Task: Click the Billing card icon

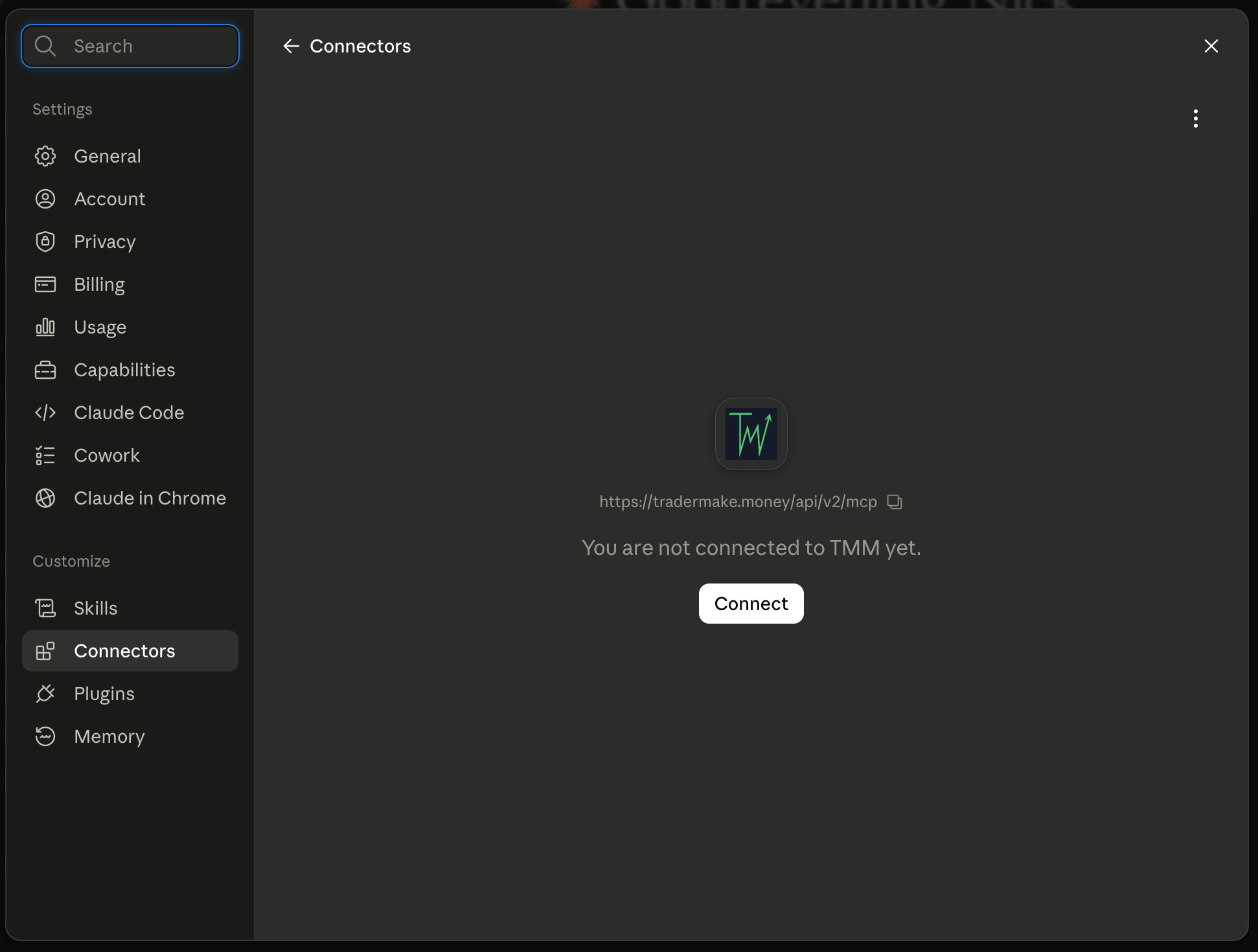Action: 45,284
